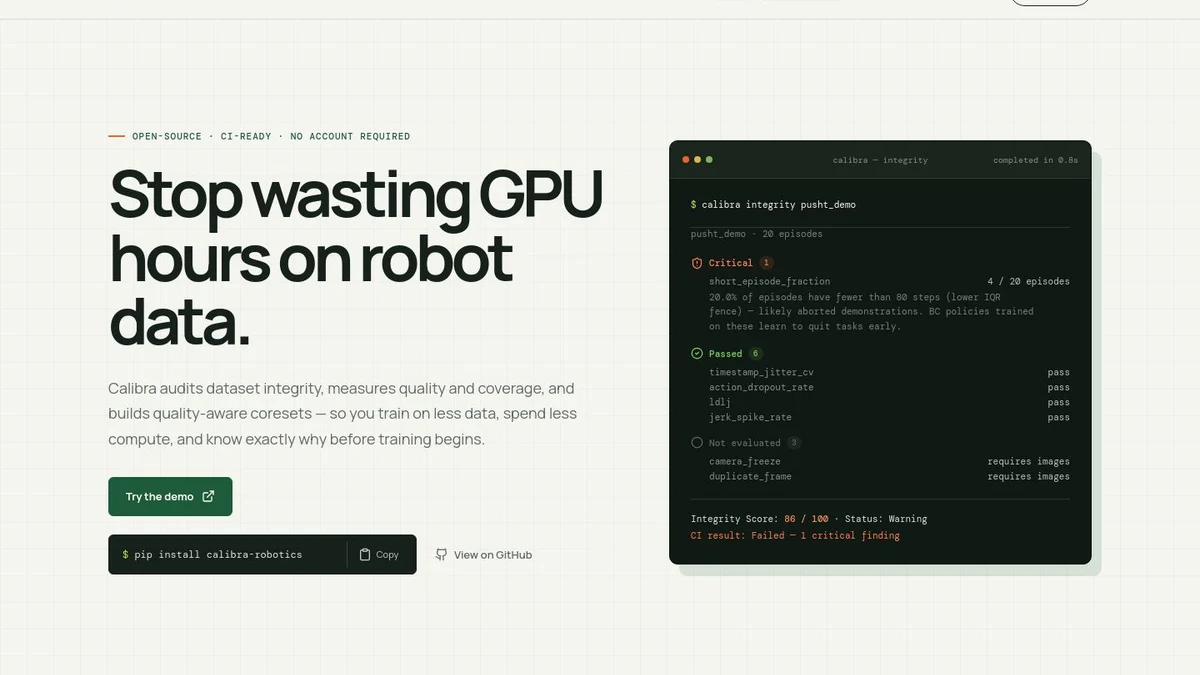Select the pip install calibra-robotics command text
Image resolution: width=1200 pixels, height=675 pixels.
coord(218,554)
